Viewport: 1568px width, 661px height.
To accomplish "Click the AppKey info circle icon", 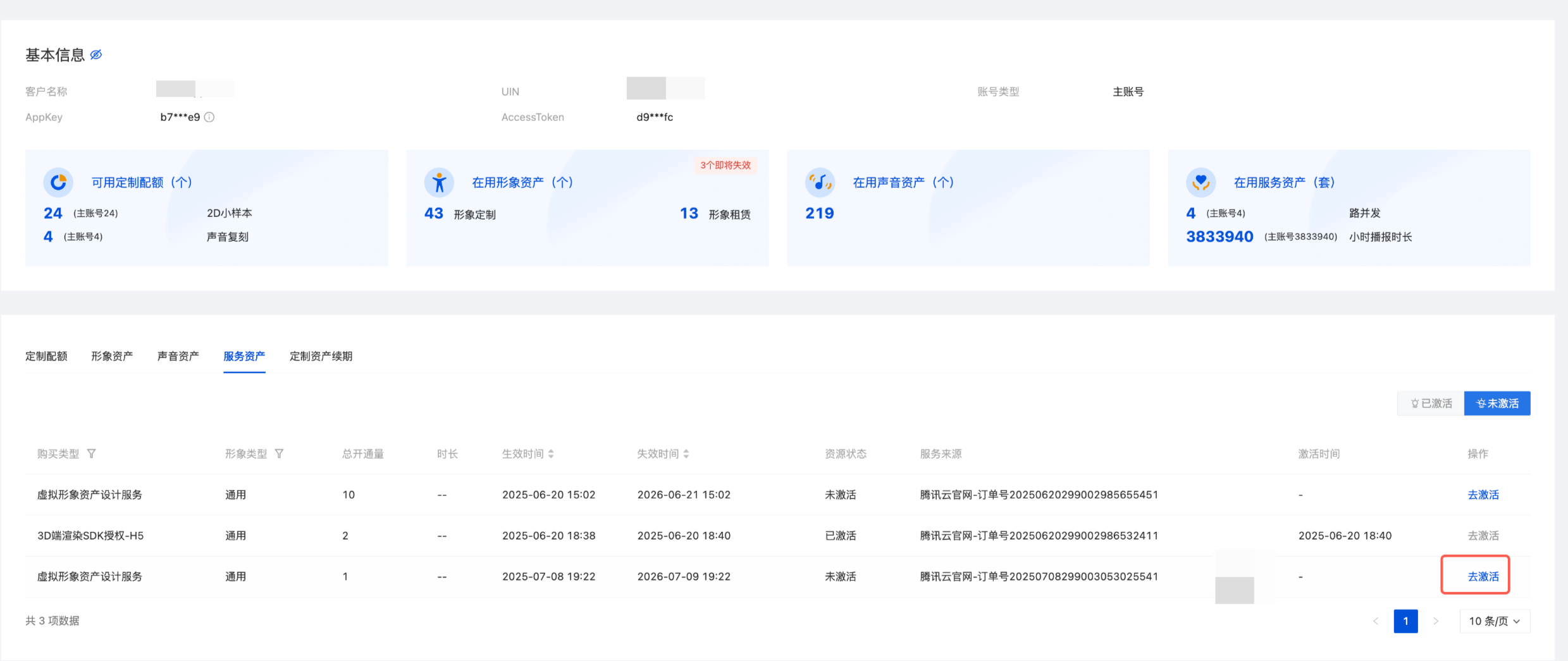I will (209, 117).
